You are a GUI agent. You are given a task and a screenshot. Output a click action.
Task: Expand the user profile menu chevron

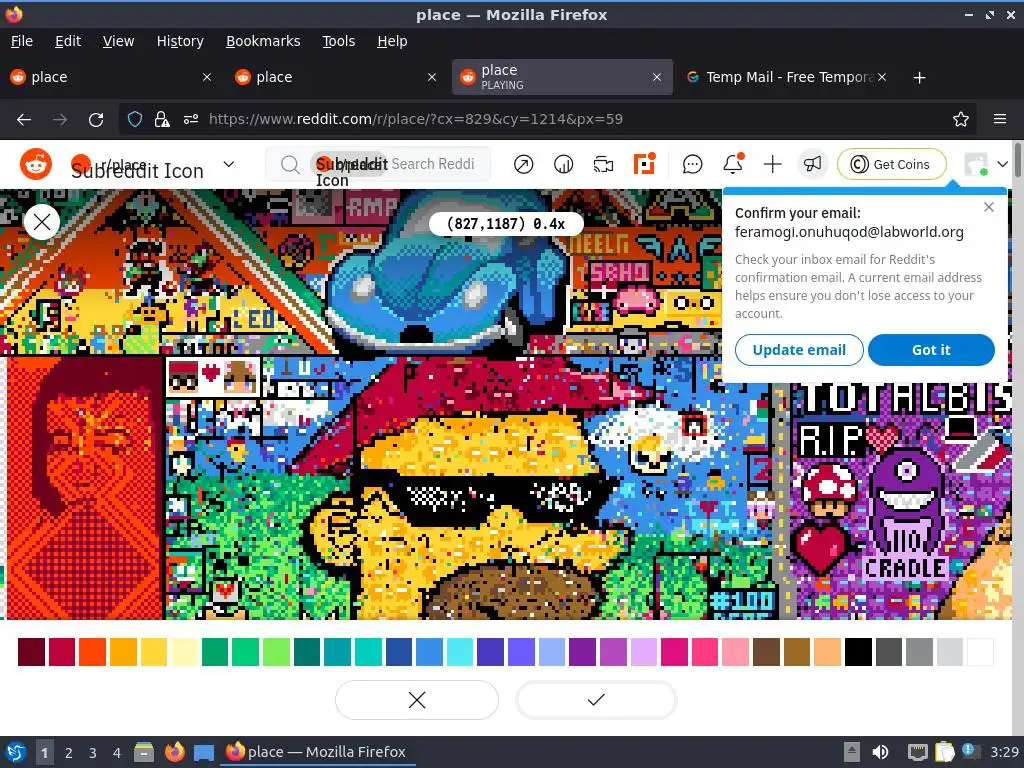click(1002, 165)
